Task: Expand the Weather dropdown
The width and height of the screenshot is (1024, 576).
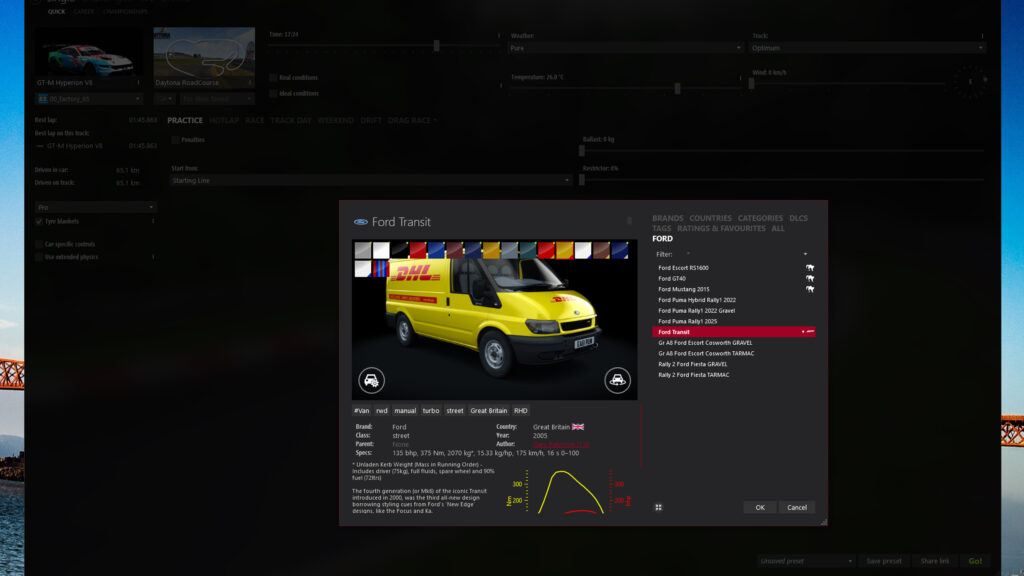Action: click(612, 47)
